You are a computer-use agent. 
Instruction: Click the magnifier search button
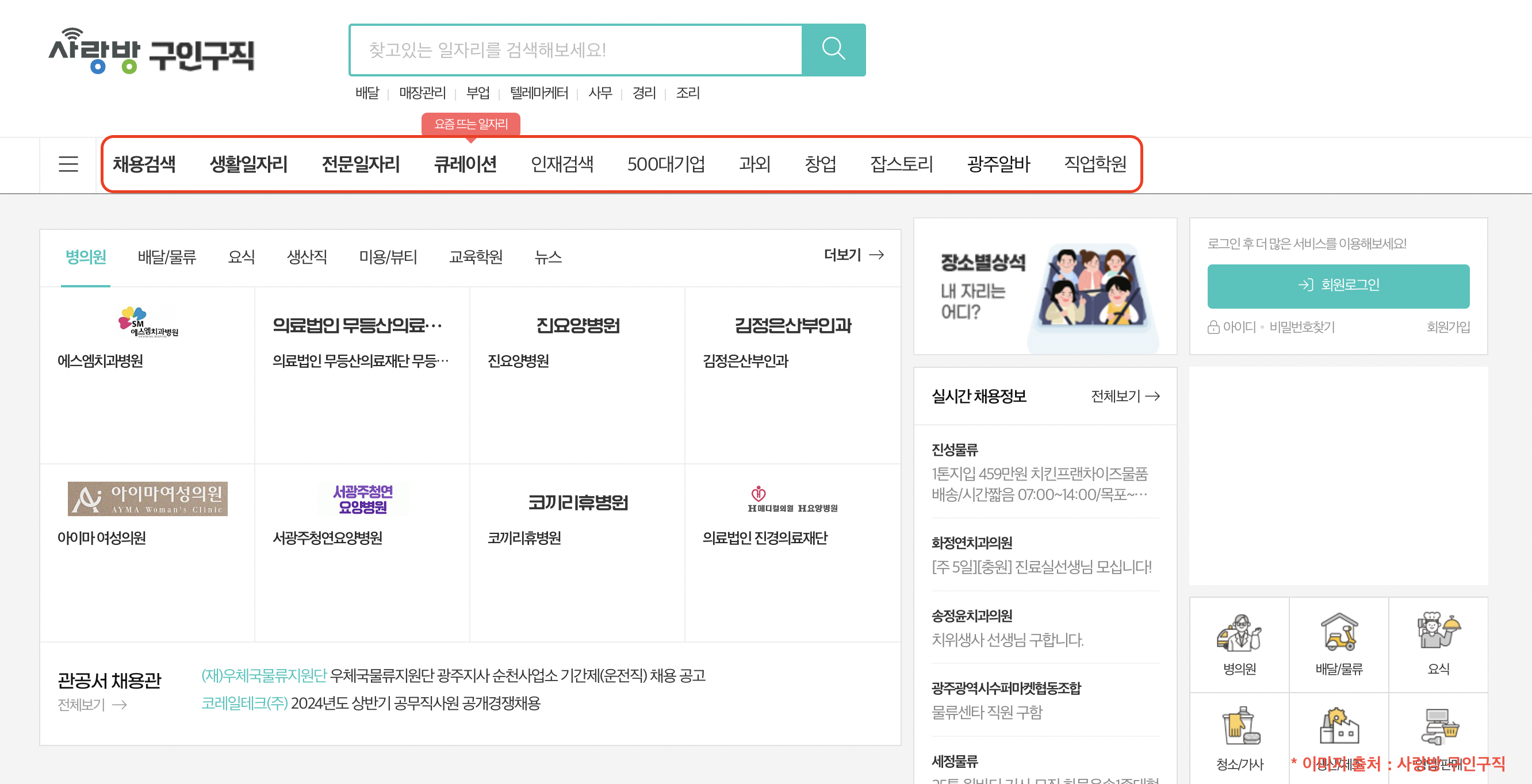833,49
